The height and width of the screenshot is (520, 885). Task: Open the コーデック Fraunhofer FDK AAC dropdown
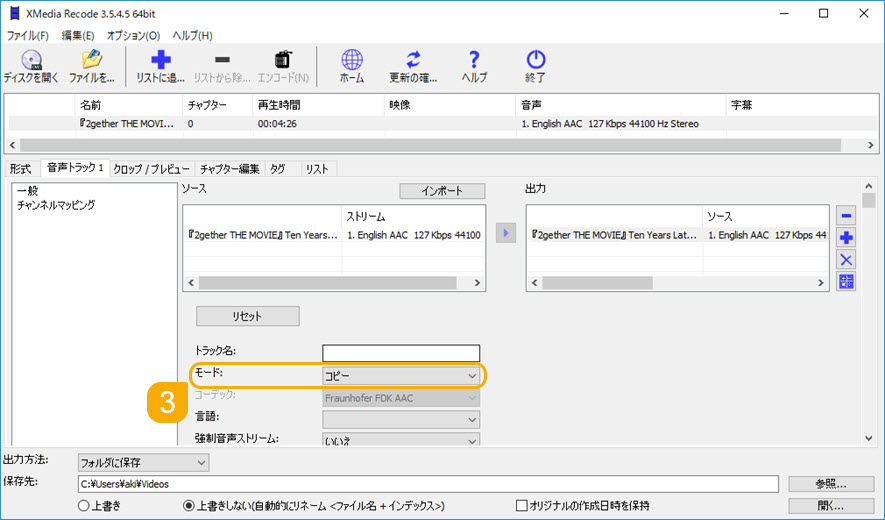[401, 398]
